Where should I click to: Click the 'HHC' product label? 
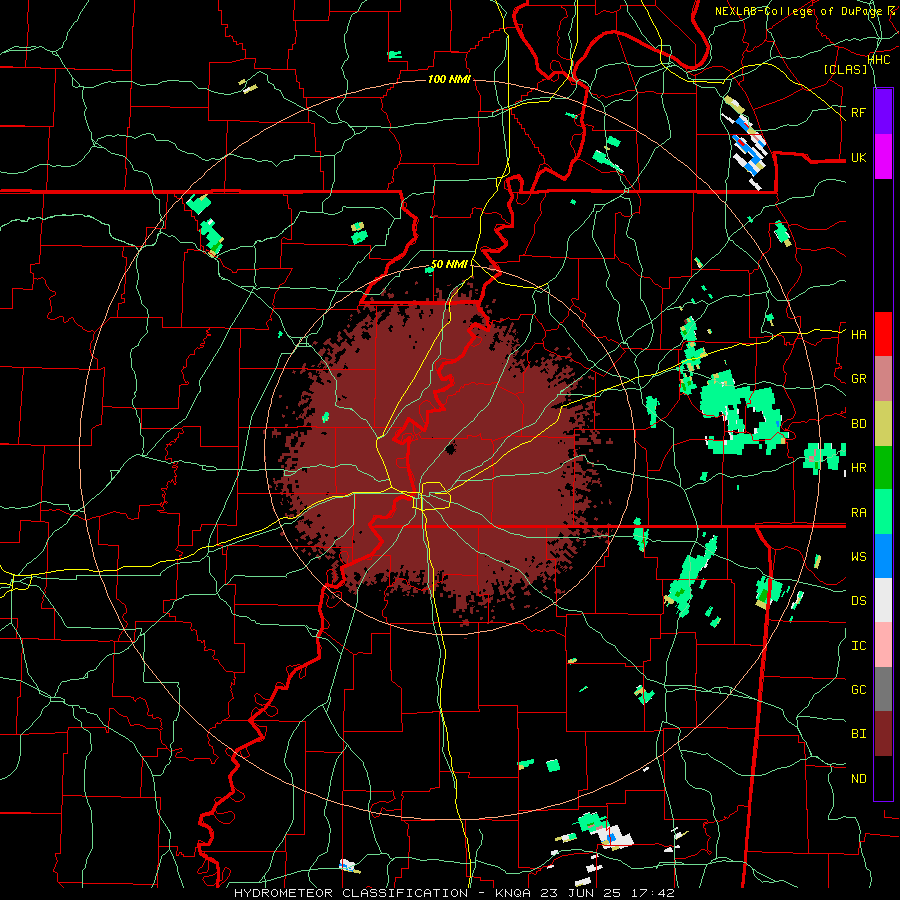point(879,60)
